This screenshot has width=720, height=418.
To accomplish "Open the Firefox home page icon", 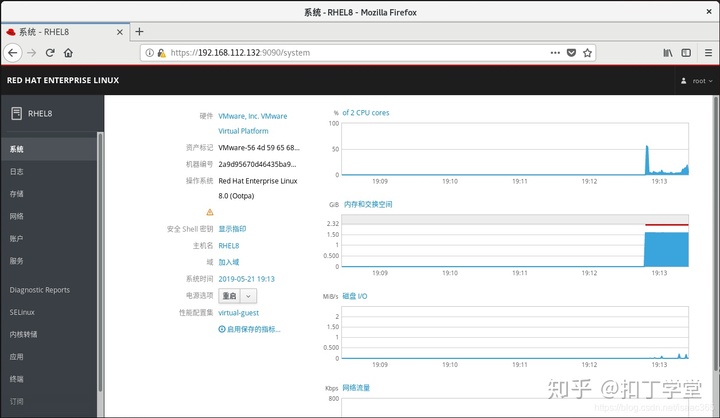I will [x=68, y=53].
